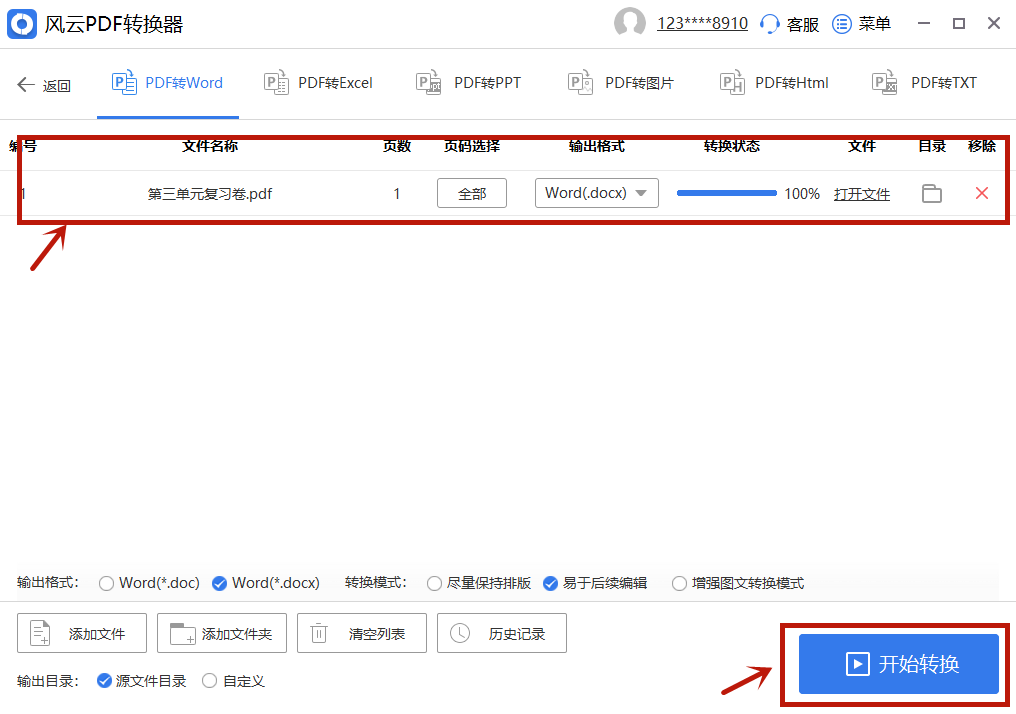
Task: Click the 文件名称 column header
Action: click(210, 146)
